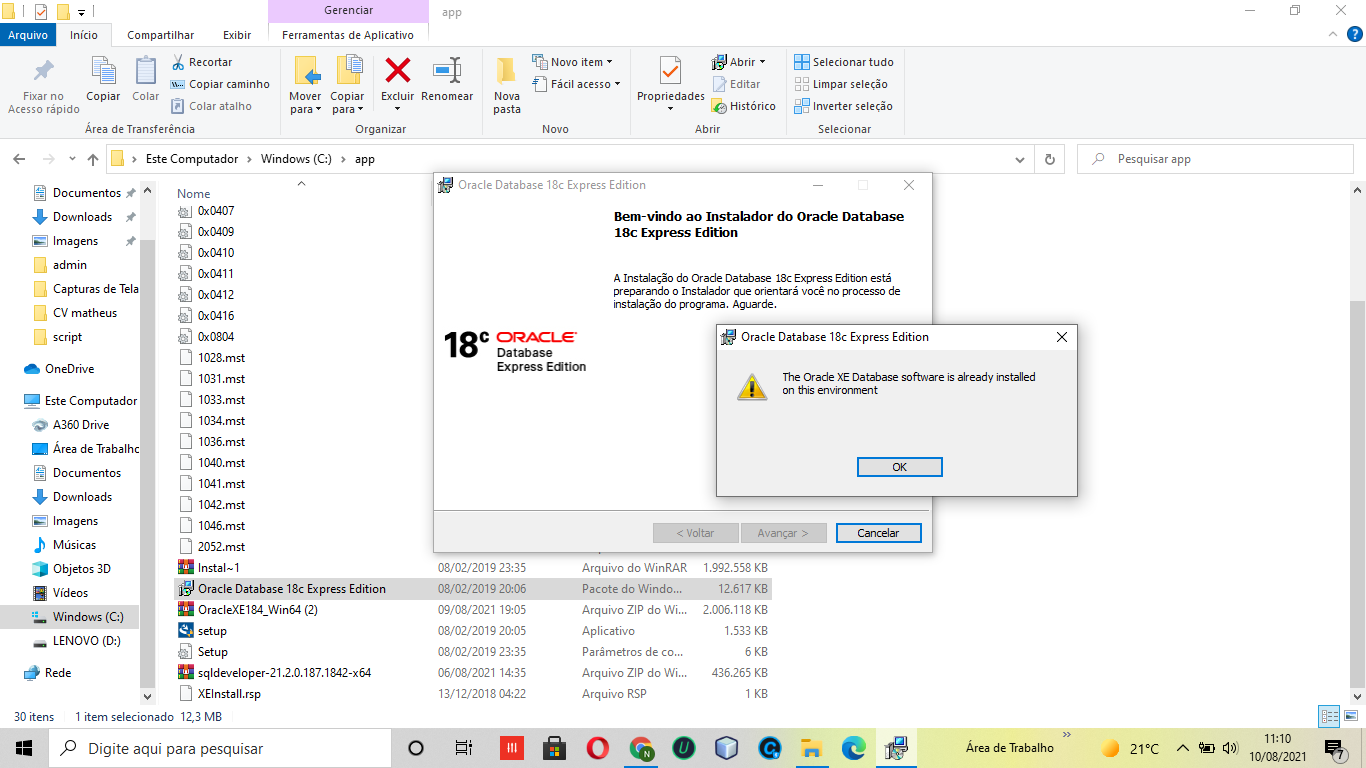Collapse the ribbon with the chevron
The image size is (1366, 768).
click(1335, 34)
